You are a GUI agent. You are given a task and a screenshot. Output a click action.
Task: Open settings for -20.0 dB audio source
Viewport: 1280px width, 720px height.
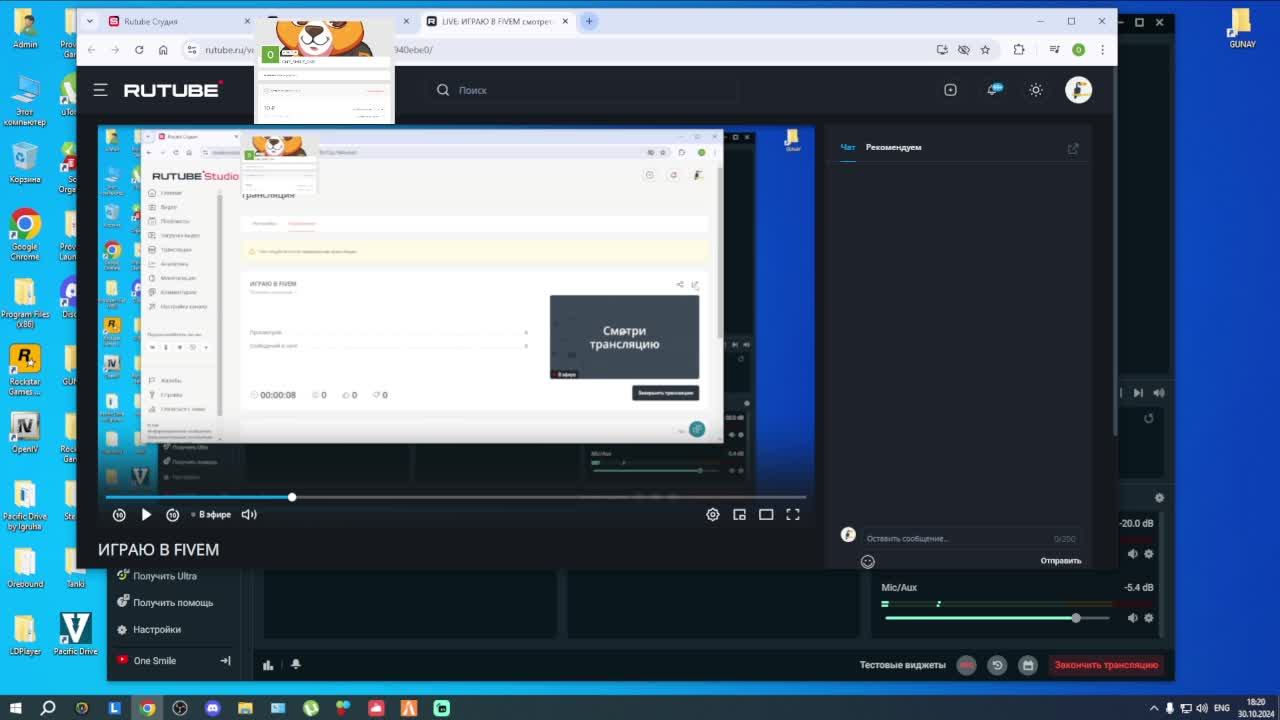(1149, 554)
